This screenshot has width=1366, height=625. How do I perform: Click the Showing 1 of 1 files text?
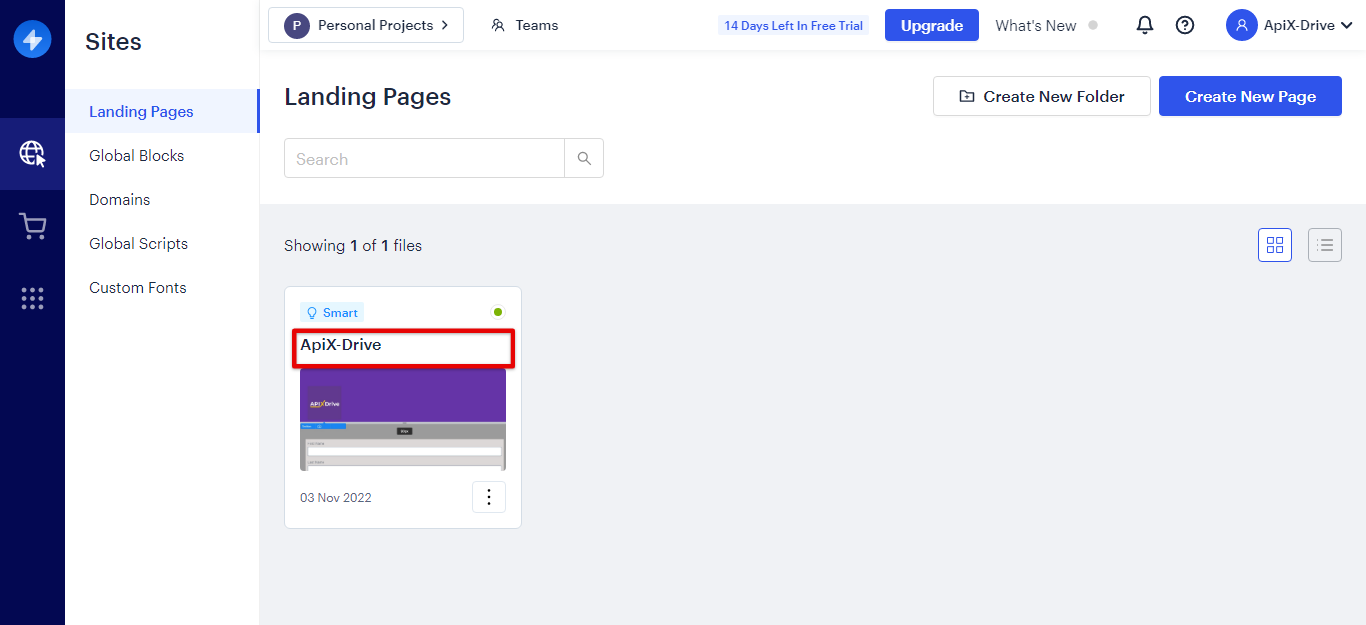click(x=353, y=245)
